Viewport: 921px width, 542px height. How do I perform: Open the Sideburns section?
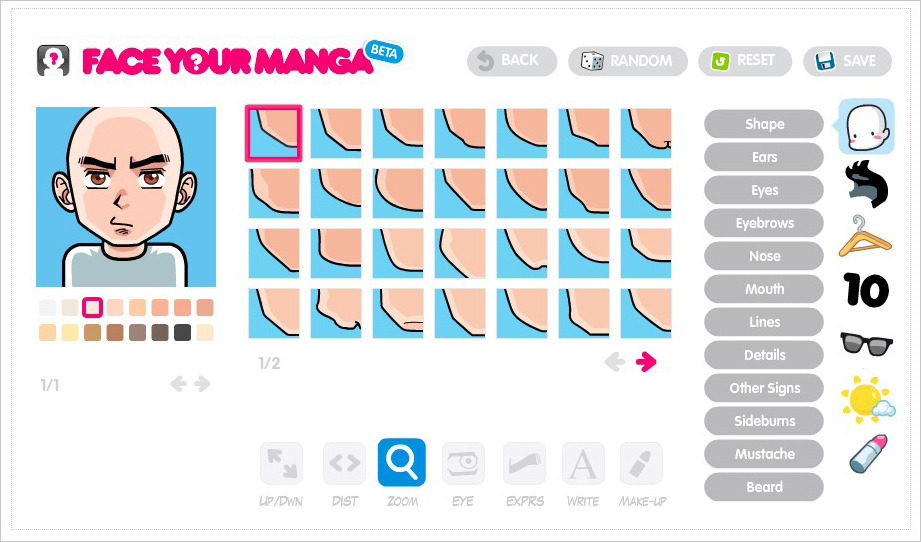tap(764, 420)
